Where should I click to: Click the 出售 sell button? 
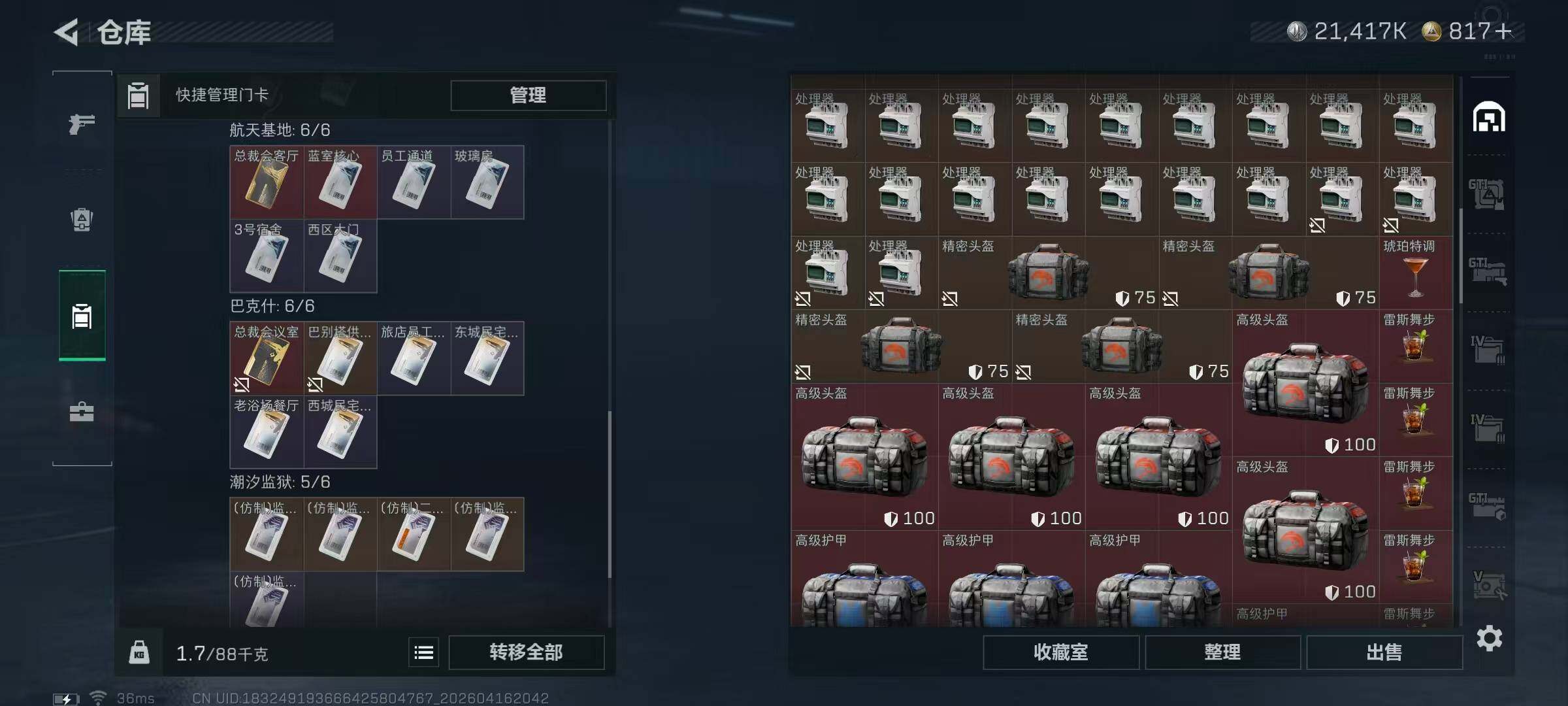1384,652
